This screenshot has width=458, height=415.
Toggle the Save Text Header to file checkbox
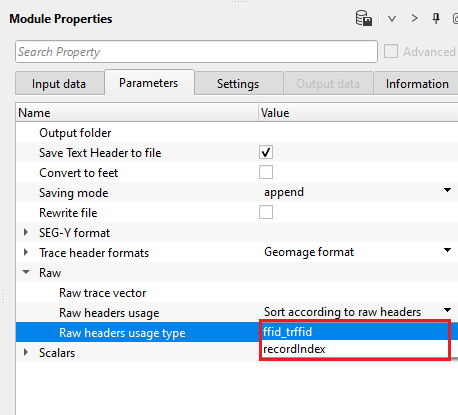pos(266,152)
